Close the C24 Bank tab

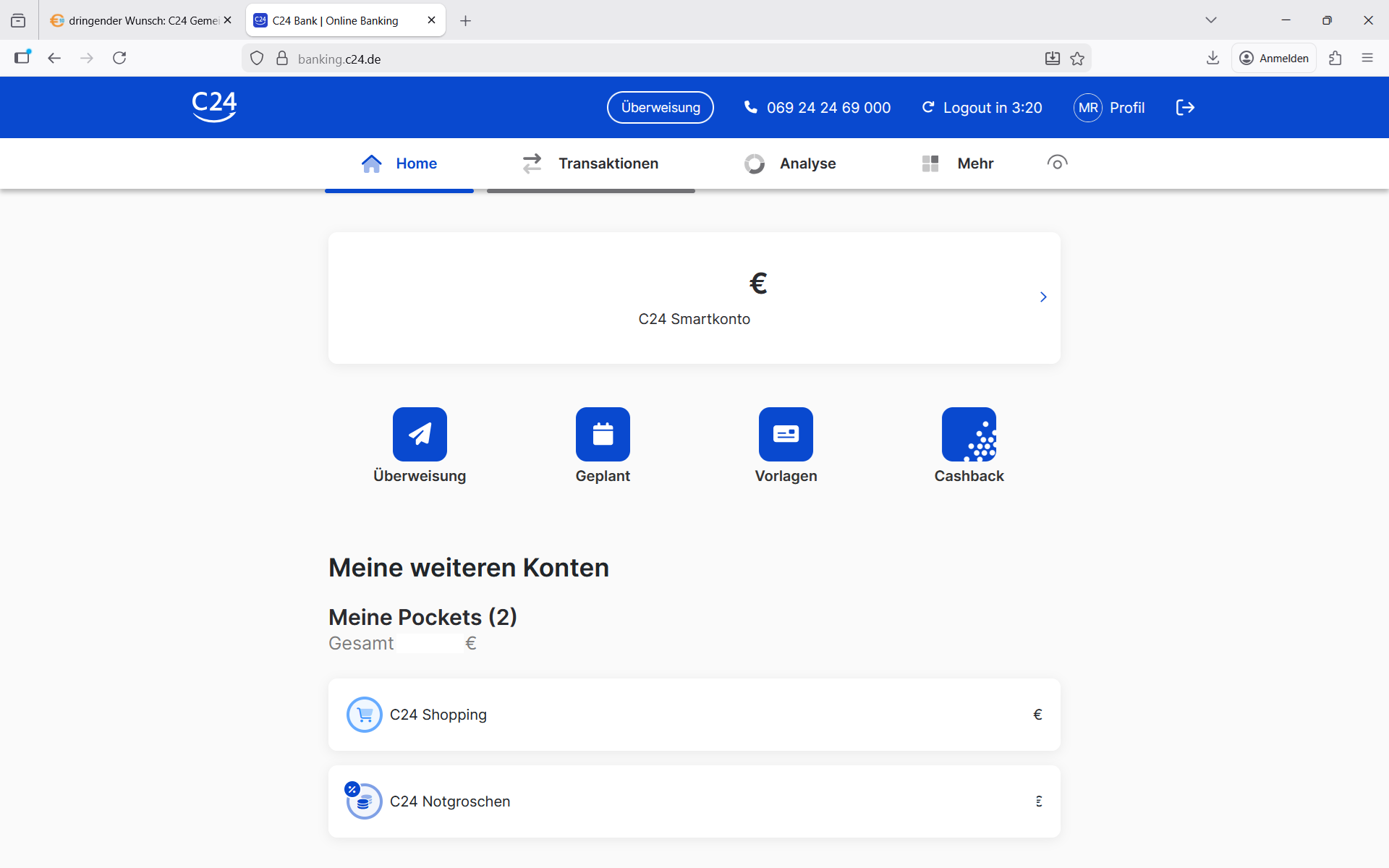431,20
